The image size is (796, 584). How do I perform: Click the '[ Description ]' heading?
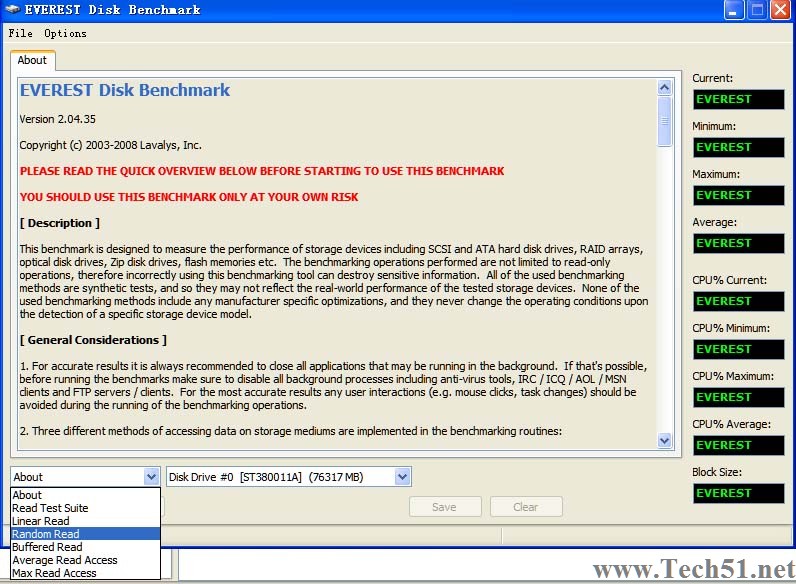coord(60,223)
